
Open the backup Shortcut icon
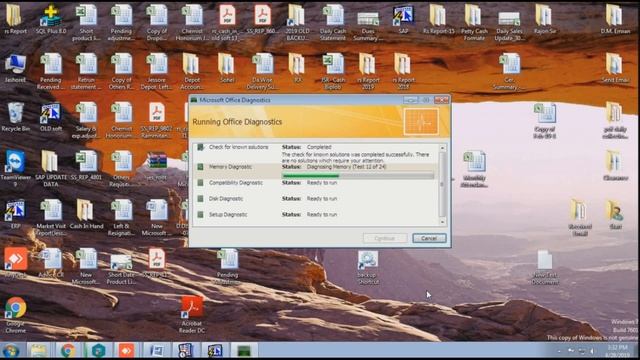[x=368, y=267]
